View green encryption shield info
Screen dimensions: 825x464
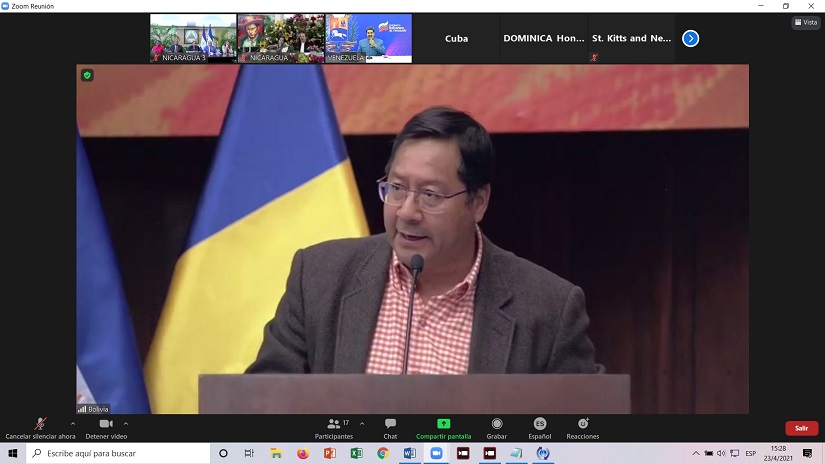tap(87, 75)
